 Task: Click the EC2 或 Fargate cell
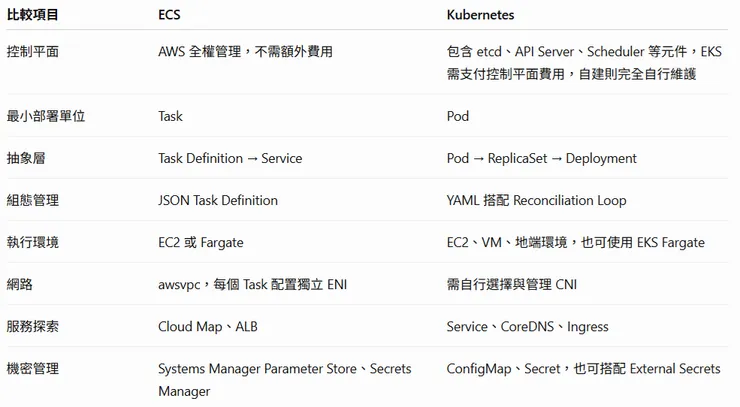pyautogui.click(x=201, y=242)
